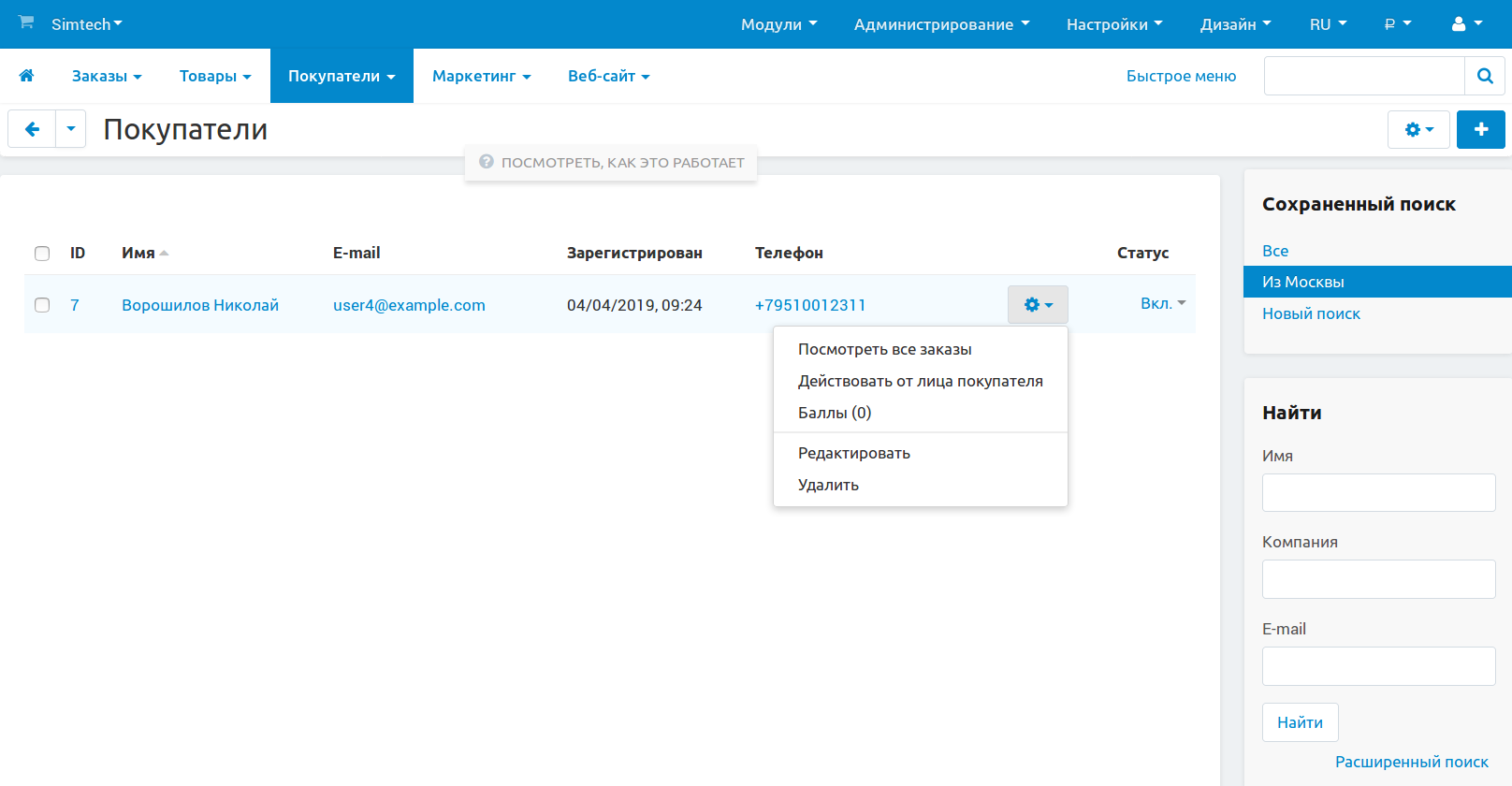The width and height of the screenshot is (1512, 786).
Task: Sort by the Имя column arrow
Action: (164, 254)
